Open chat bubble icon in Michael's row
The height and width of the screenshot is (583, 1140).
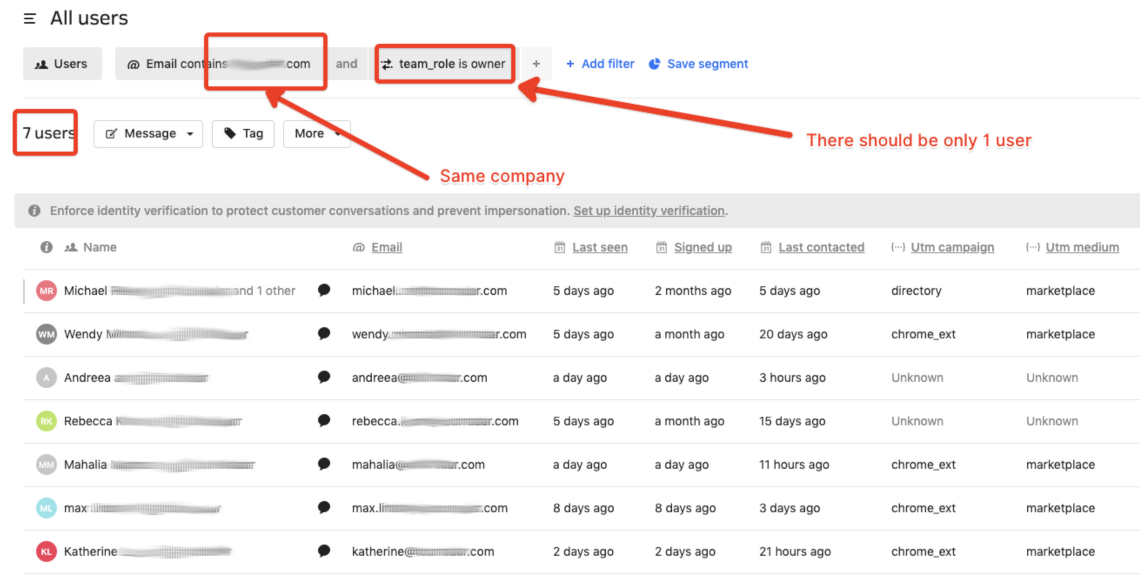point(324,290)
